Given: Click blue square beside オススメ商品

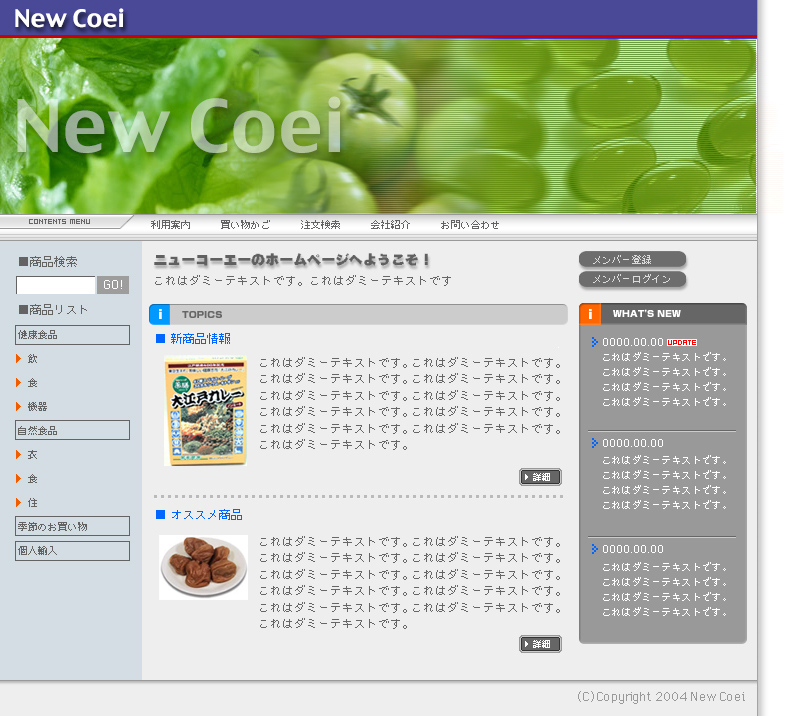Looking at the screenshot, I should point(160,515).
